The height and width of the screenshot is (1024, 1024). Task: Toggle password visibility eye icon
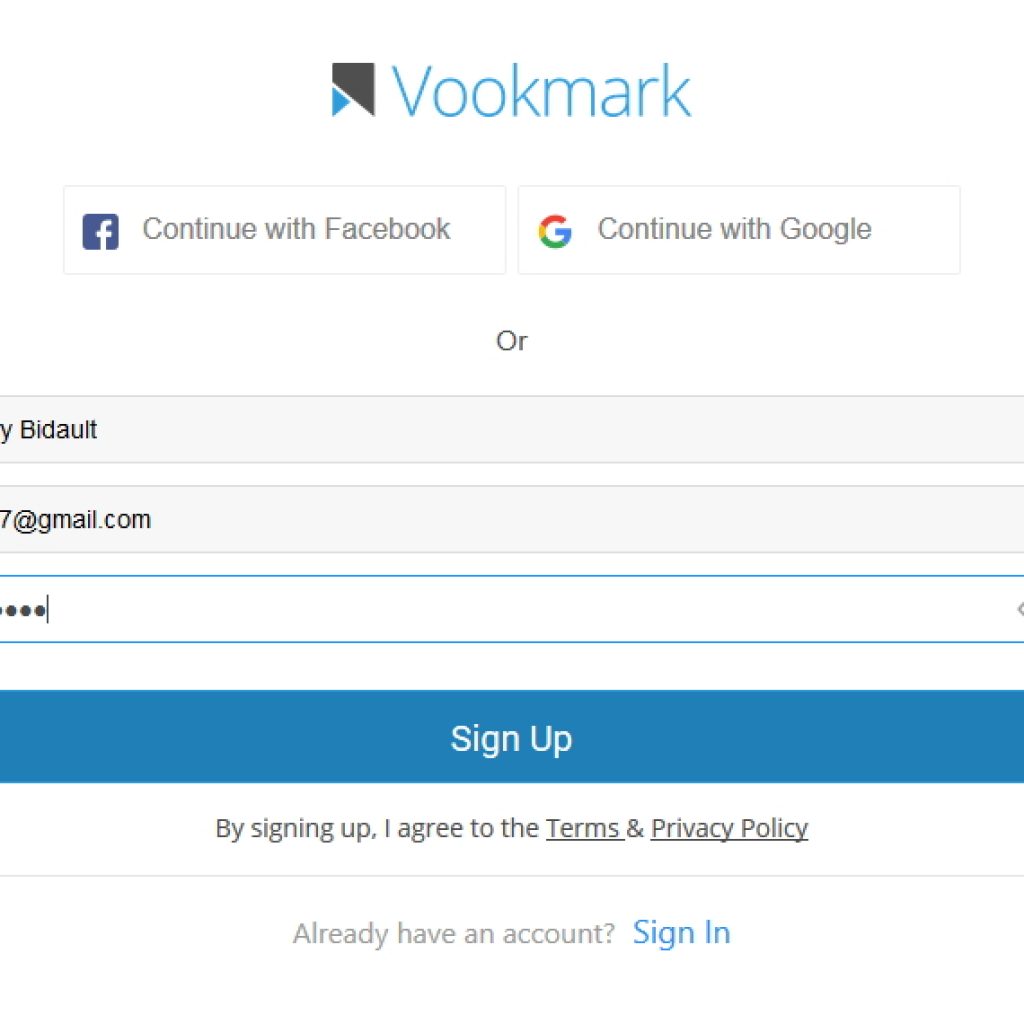(1020, 609)
